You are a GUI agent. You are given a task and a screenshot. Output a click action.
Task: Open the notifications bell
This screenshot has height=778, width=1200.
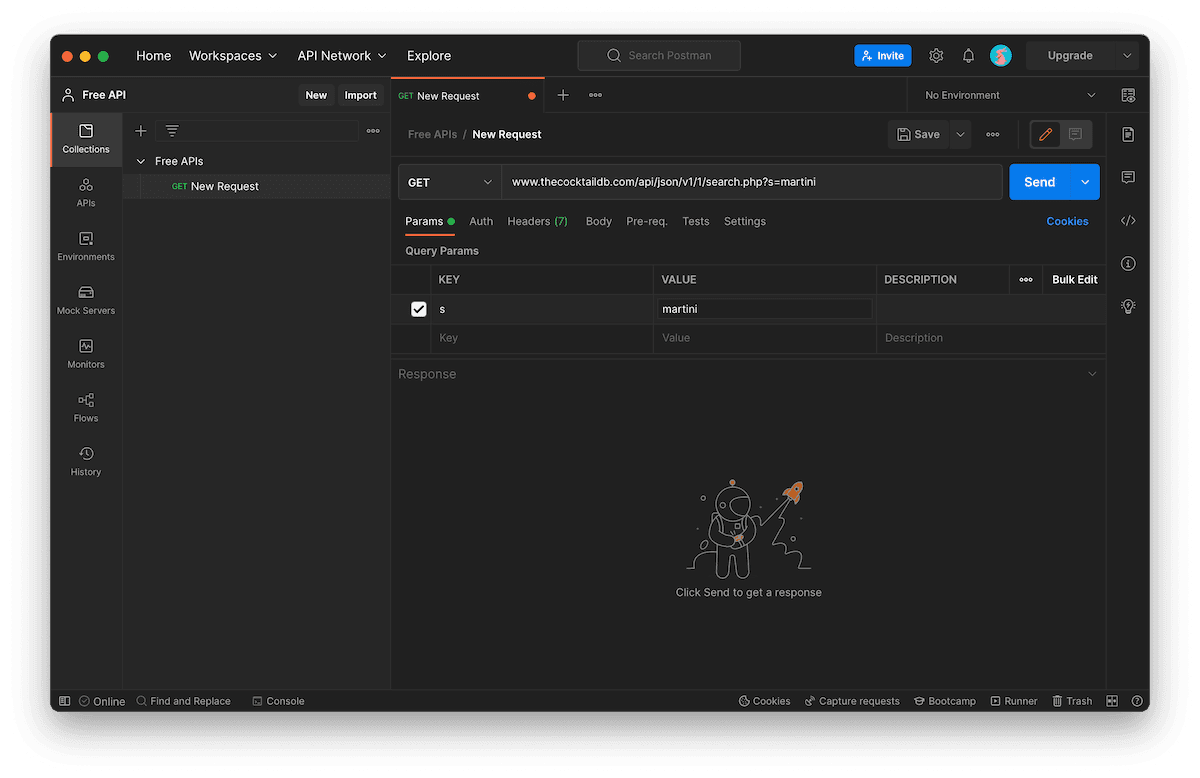(968, 56)
